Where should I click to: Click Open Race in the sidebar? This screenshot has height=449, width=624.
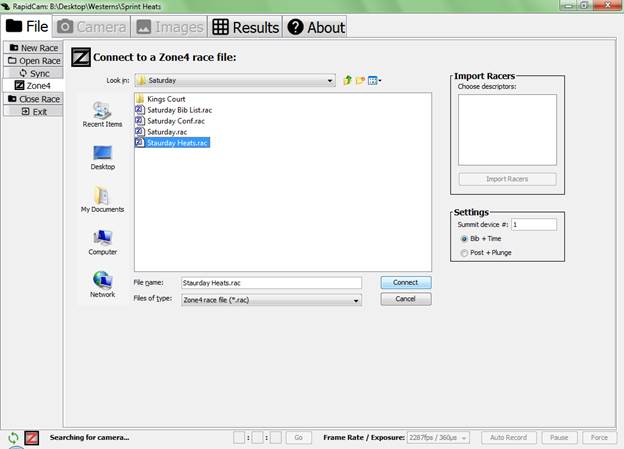(33, 61)
